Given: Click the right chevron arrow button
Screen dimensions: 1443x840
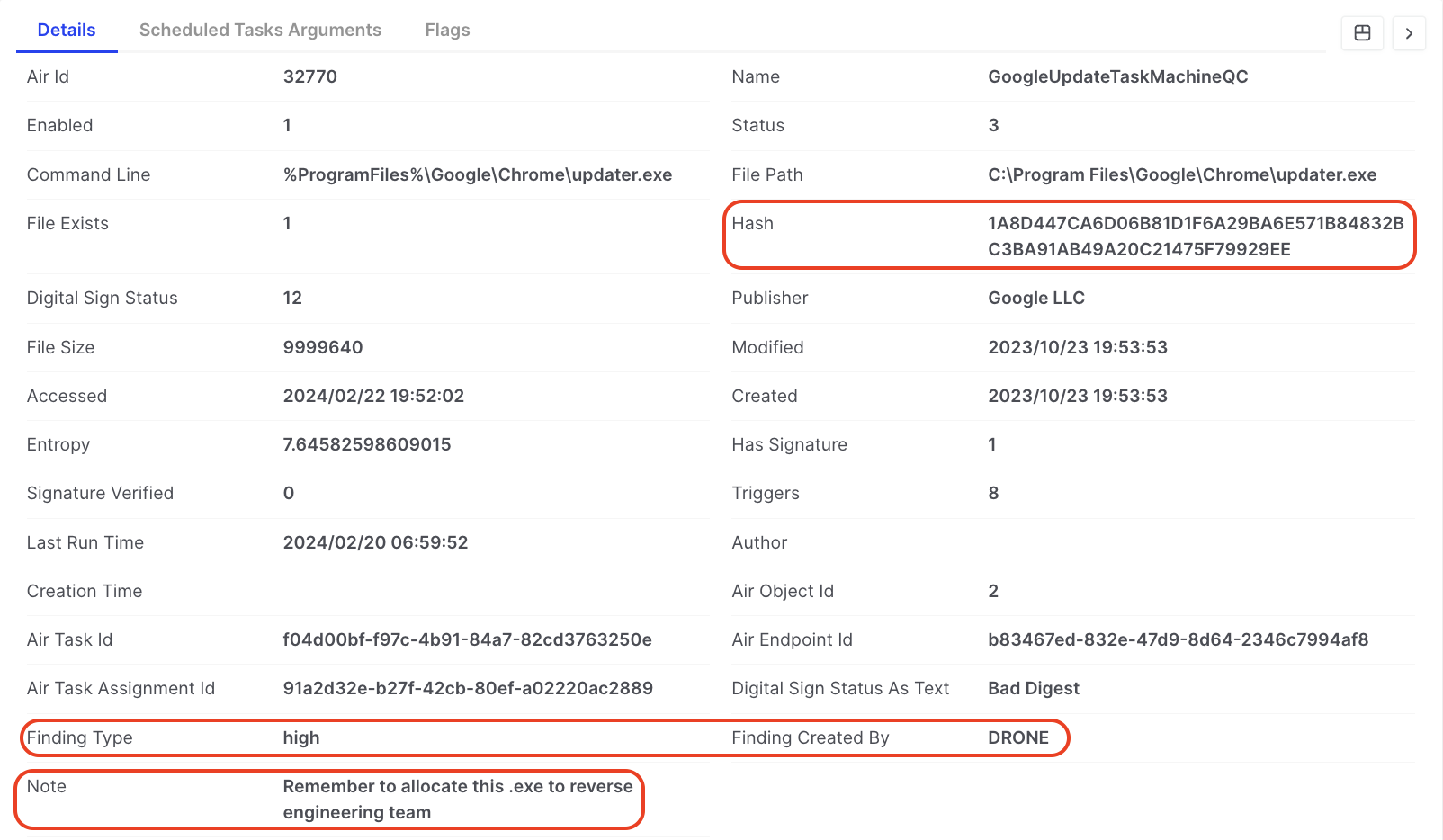Looking at the screenshot, I should click(1409, 33).
